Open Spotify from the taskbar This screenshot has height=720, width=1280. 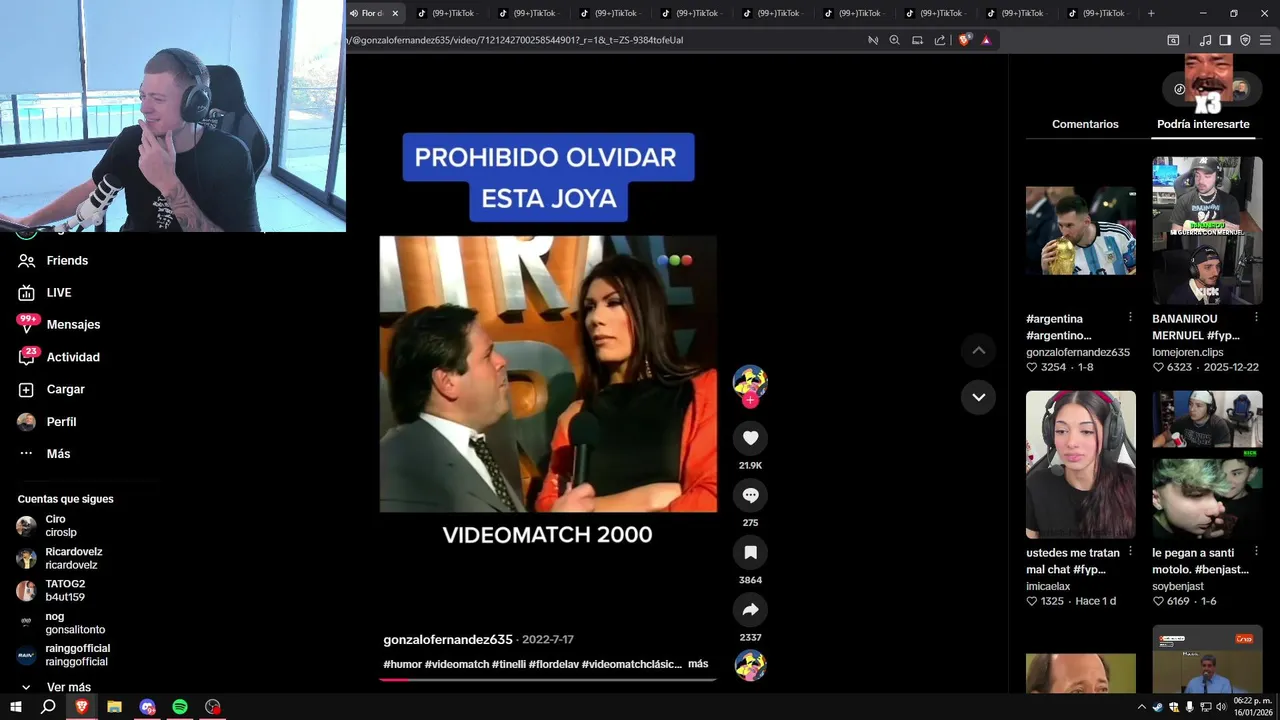(180, 707)
